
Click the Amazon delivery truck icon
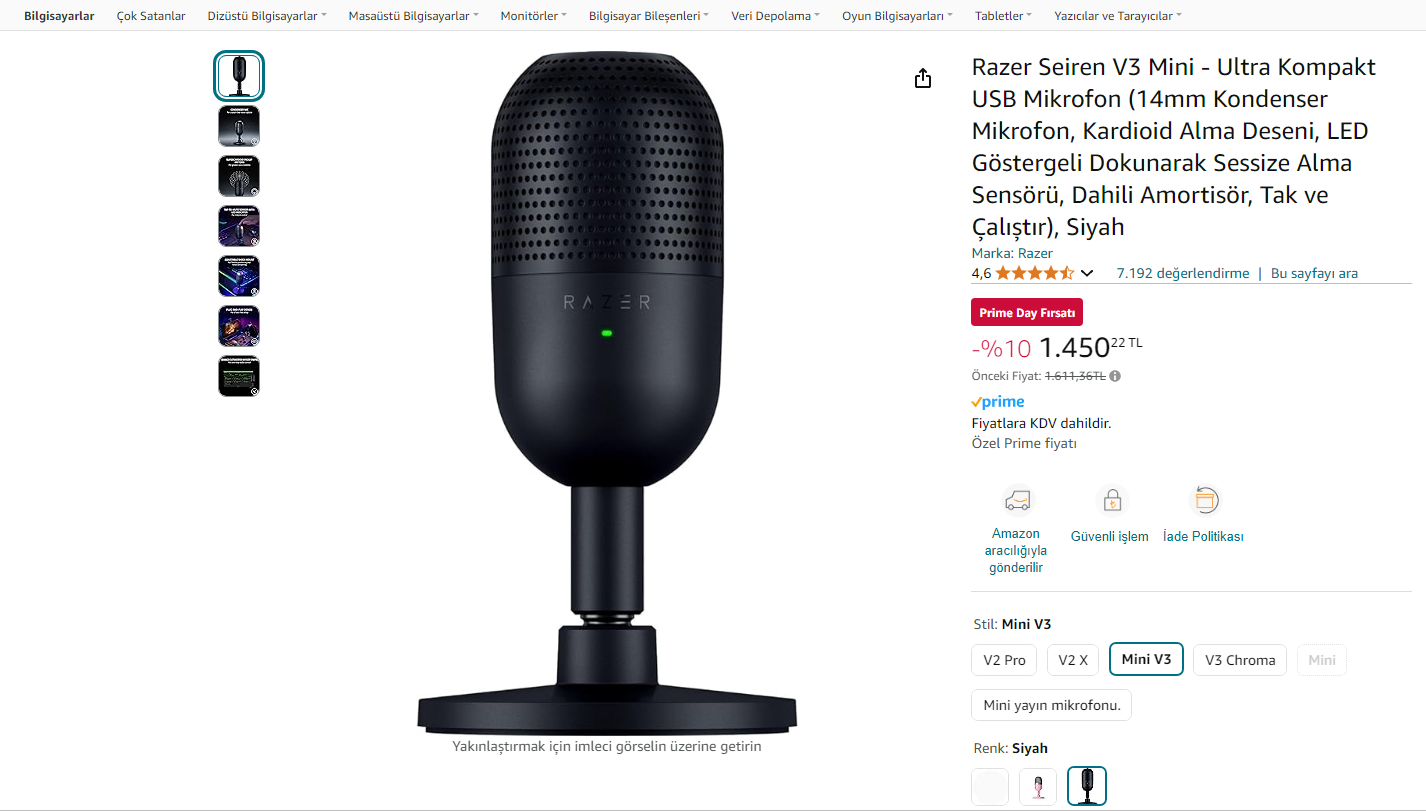pyautogui.click(x=1017, y=499)
